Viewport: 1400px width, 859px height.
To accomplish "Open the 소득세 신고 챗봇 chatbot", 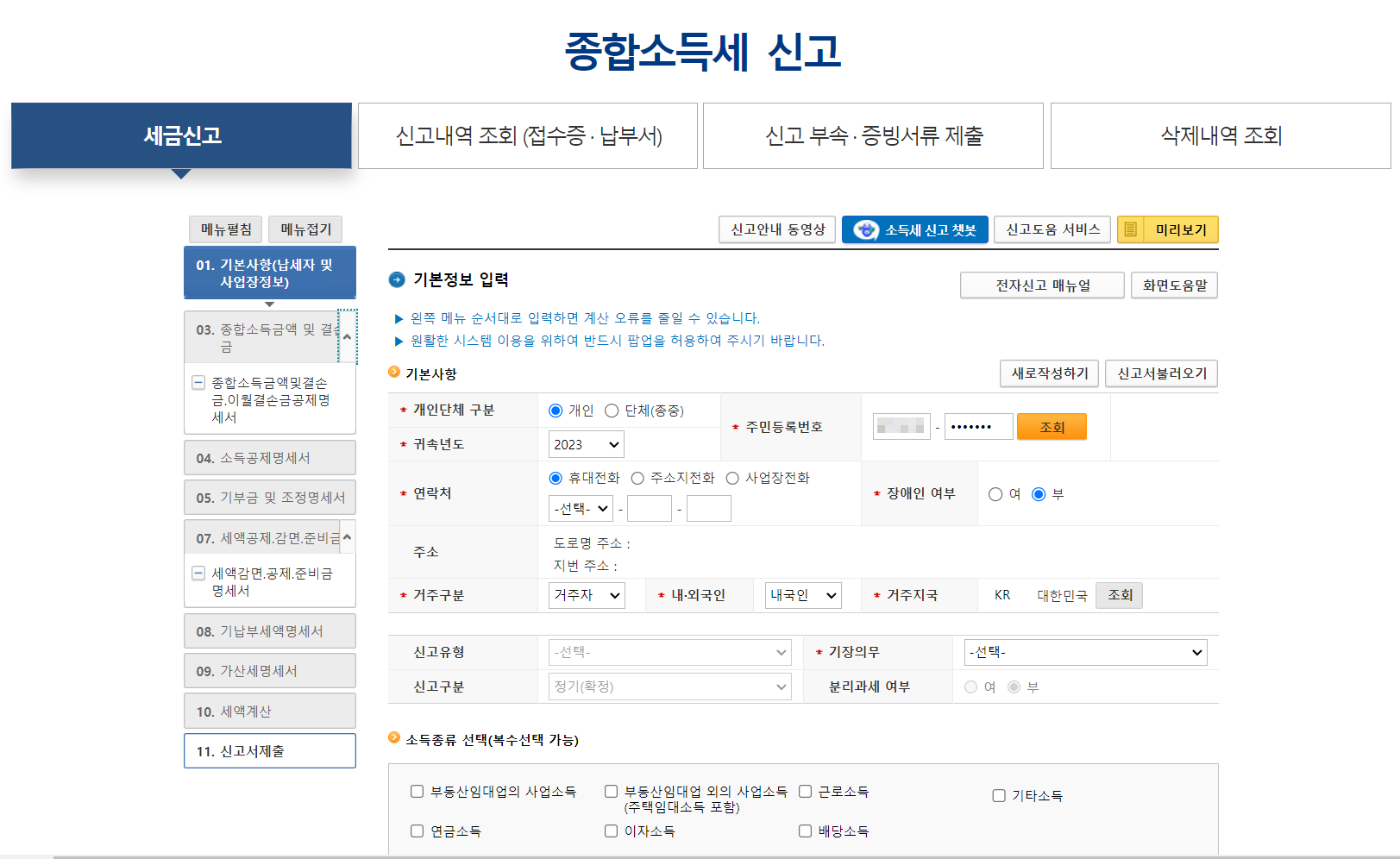I will tap(914, 229).
